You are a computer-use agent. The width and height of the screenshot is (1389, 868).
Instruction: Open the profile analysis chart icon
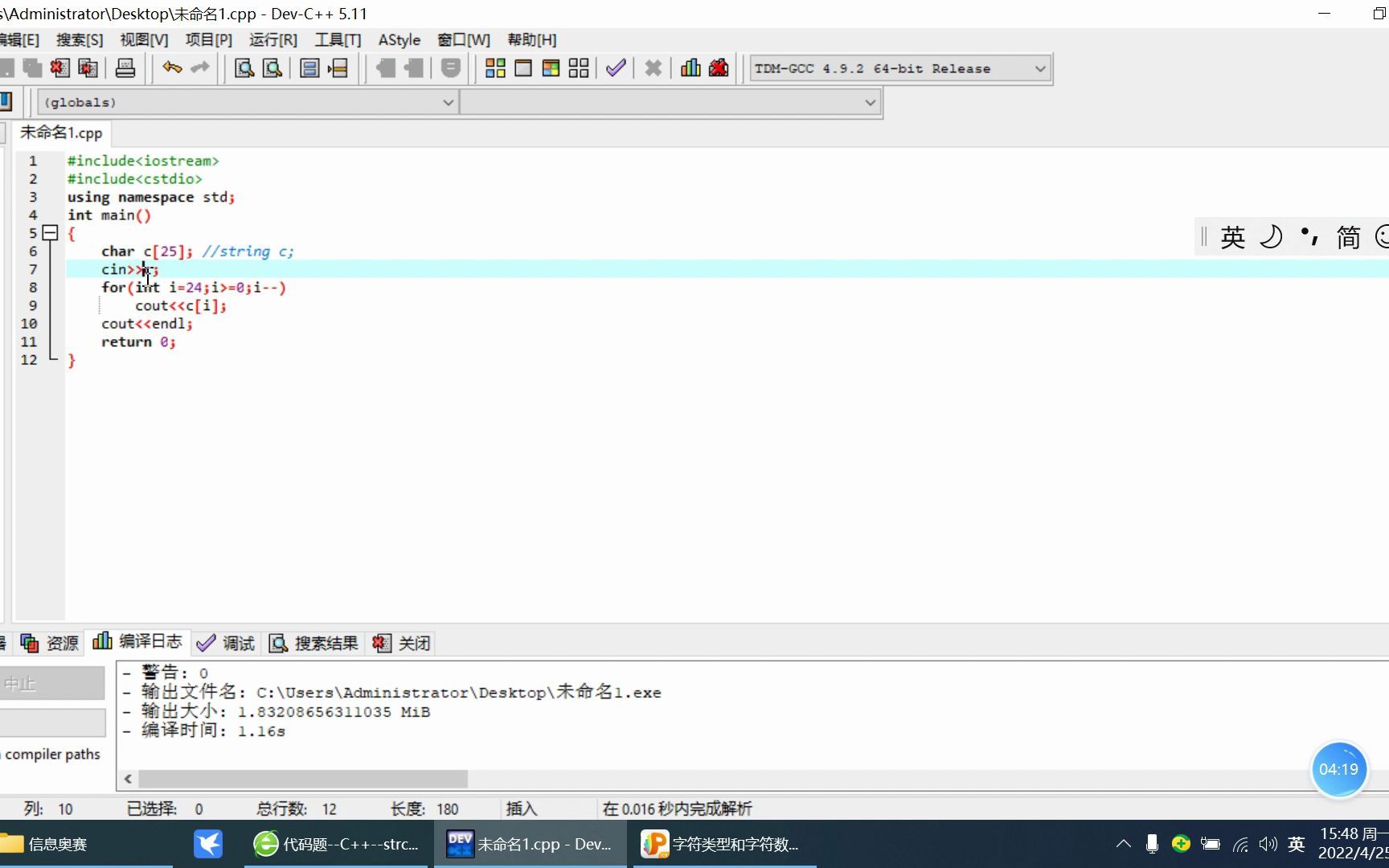[x=690, y=68]
